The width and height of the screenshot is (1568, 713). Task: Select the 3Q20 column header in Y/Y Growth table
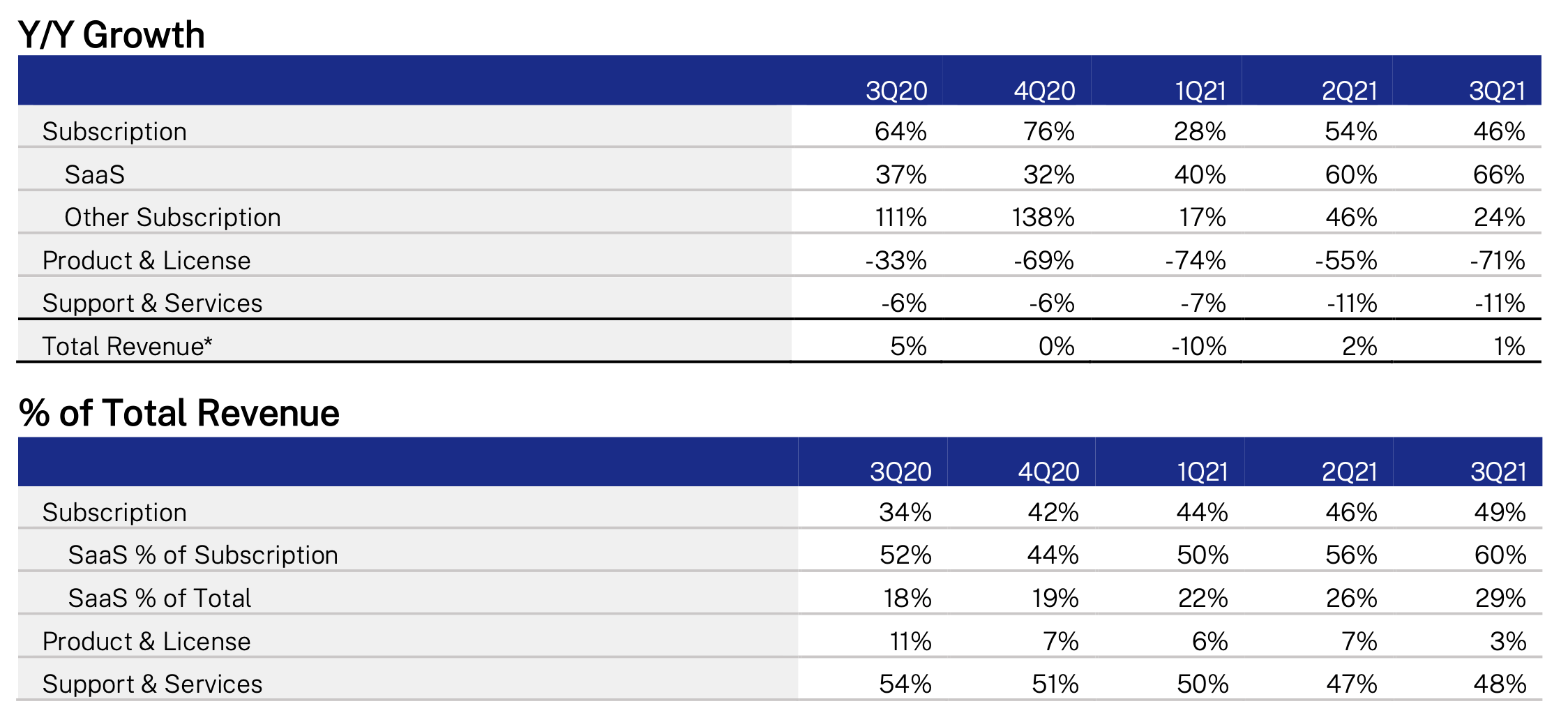[x=896, y=91]
